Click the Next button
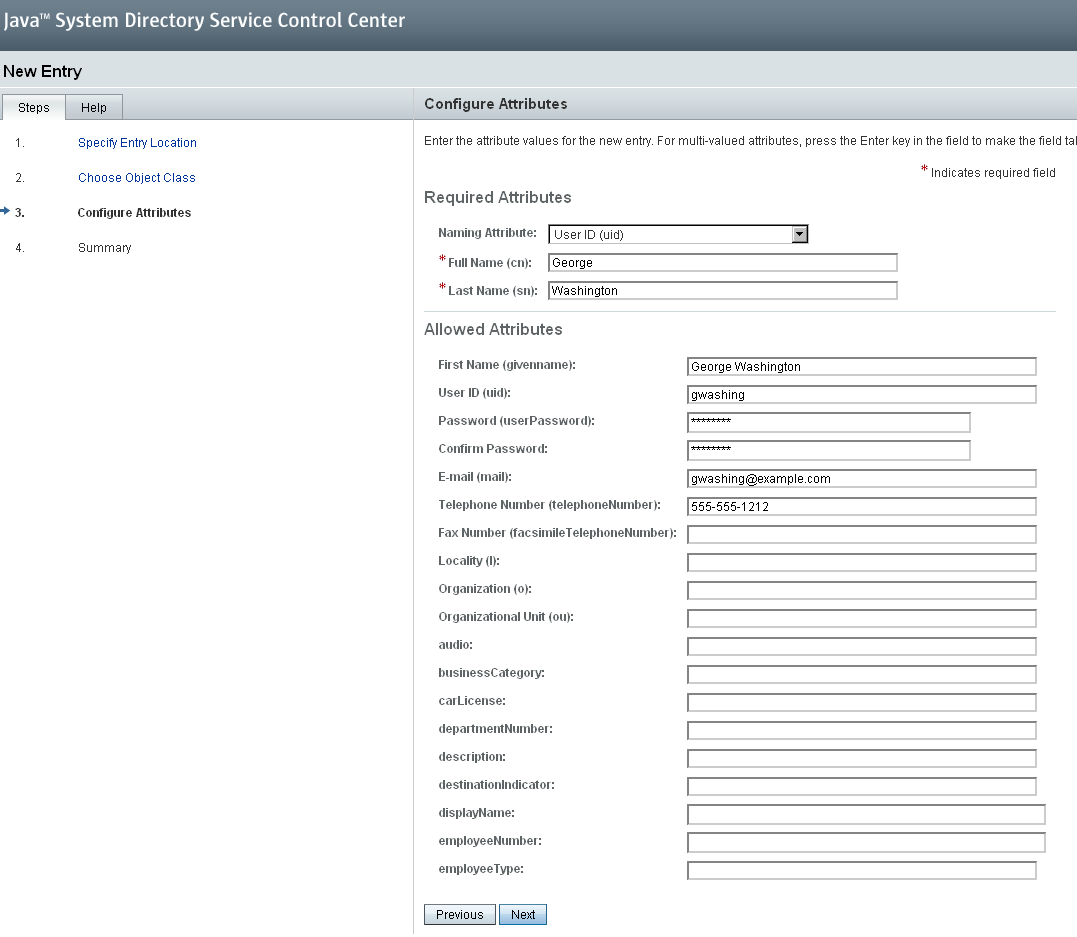The image size is (1077, 937). point(523,914)
